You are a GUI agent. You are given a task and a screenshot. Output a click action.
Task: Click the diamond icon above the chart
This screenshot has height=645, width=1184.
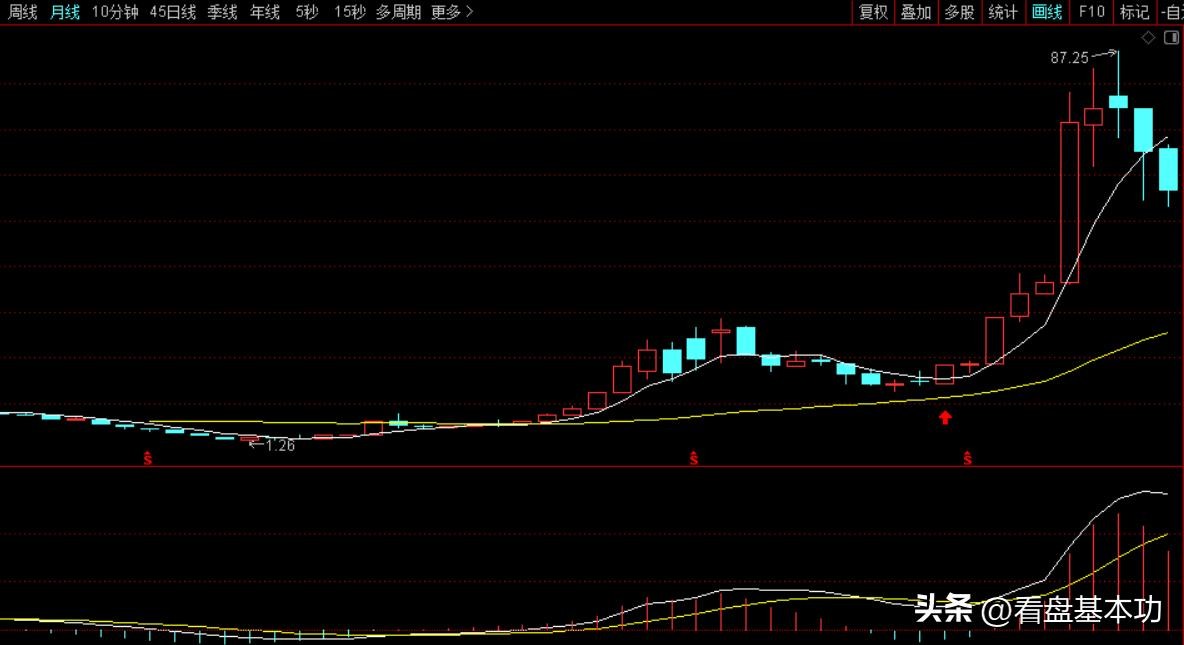(x=1148, y=38)
